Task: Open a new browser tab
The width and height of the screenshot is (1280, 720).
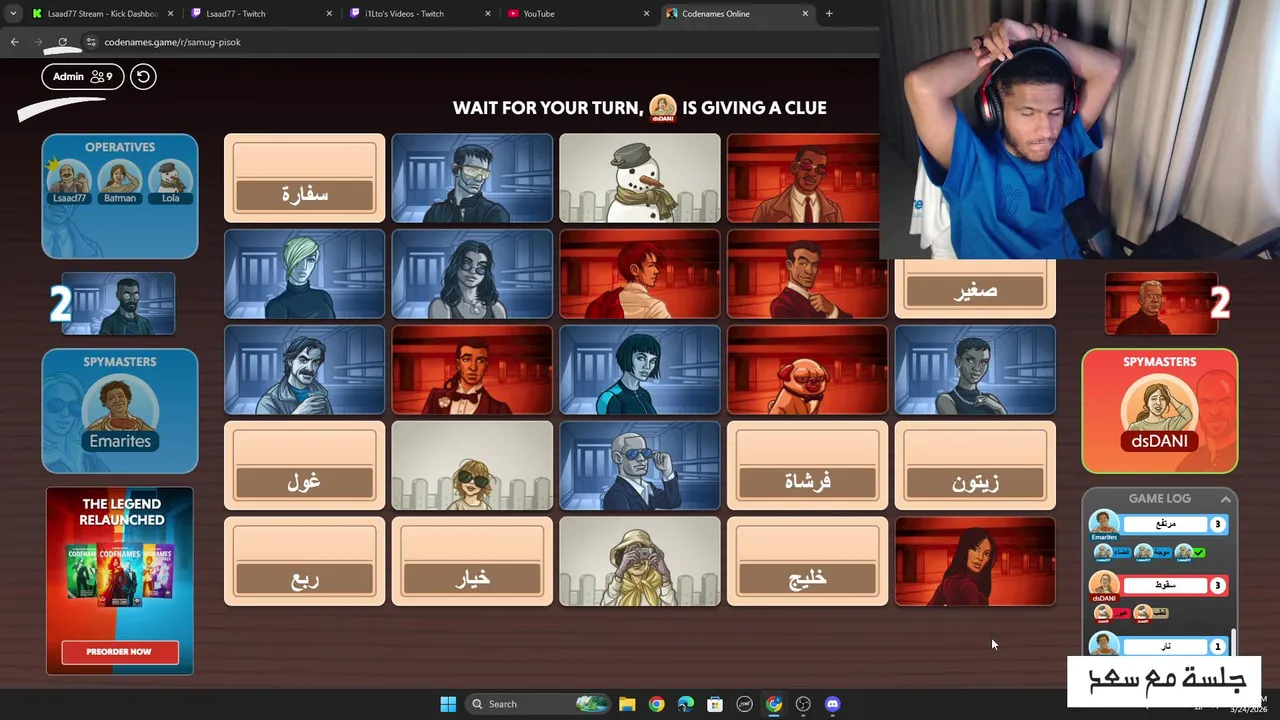Action: pos(829,14)
